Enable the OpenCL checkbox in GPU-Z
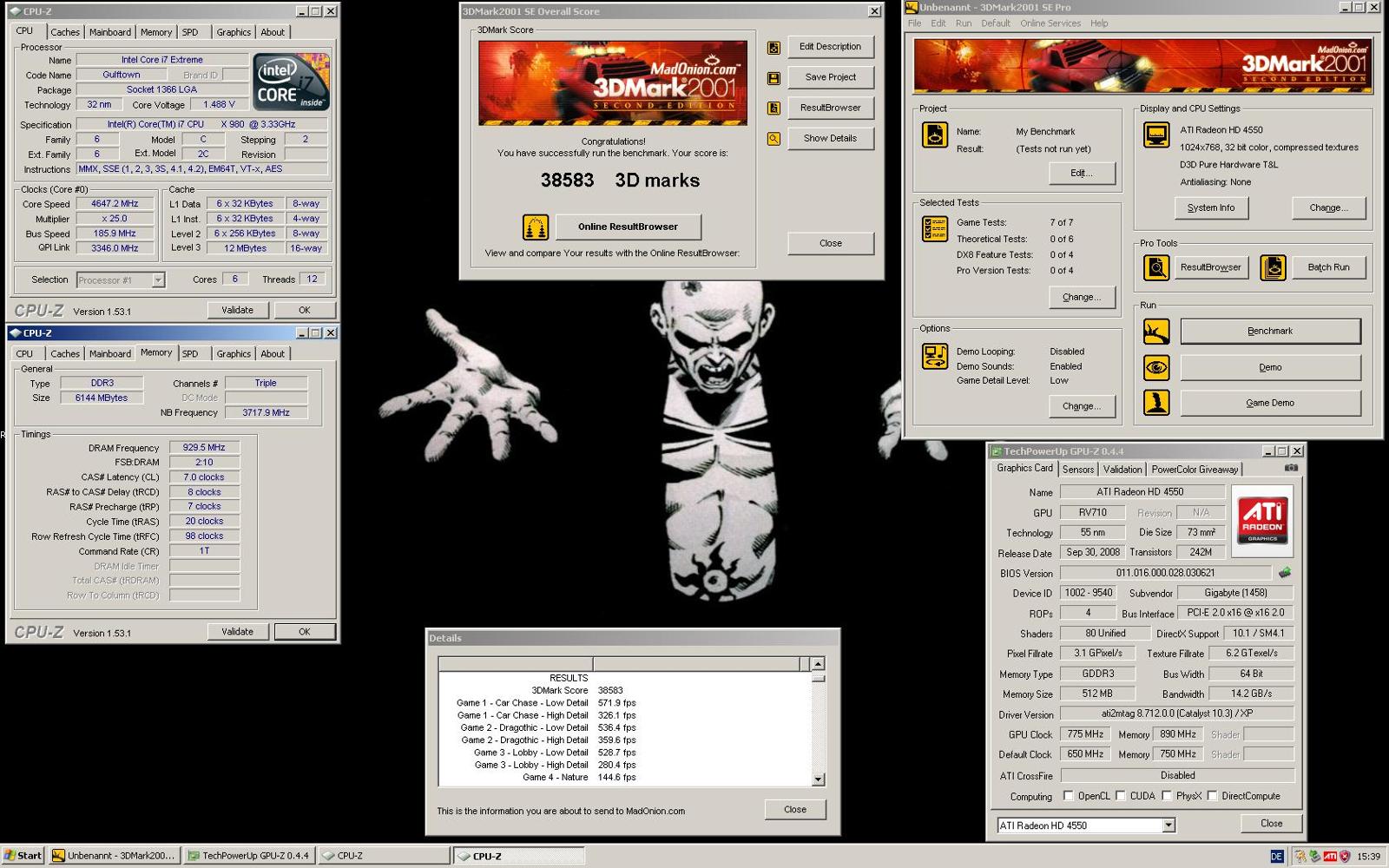The width and height of the screenshot is (1389, 868). (x=1069, y=796)
